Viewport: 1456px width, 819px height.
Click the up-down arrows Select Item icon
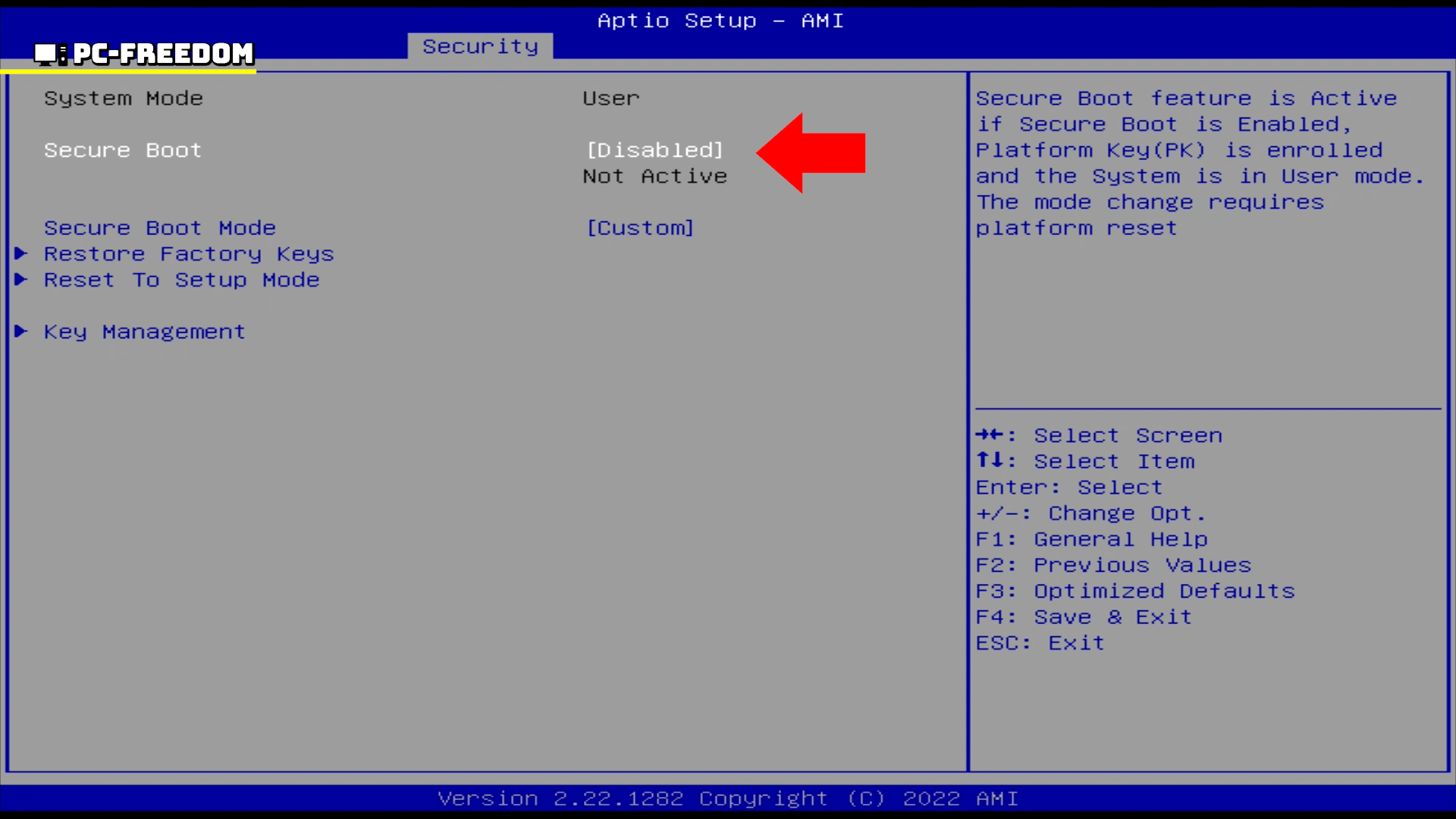coord(990,460)
